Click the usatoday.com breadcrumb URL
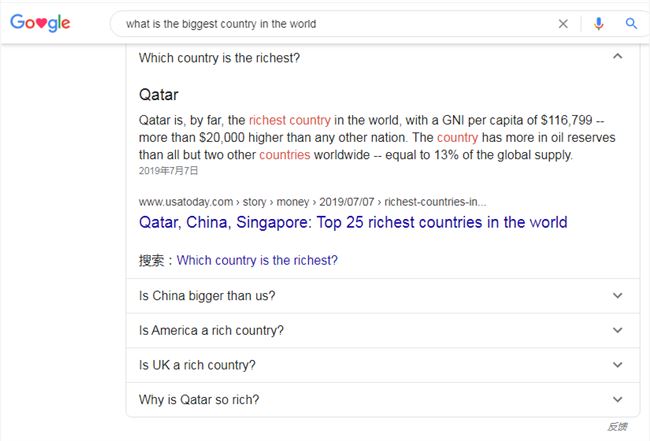This screenshot has height=441, width=650. (x=313, y=202)
